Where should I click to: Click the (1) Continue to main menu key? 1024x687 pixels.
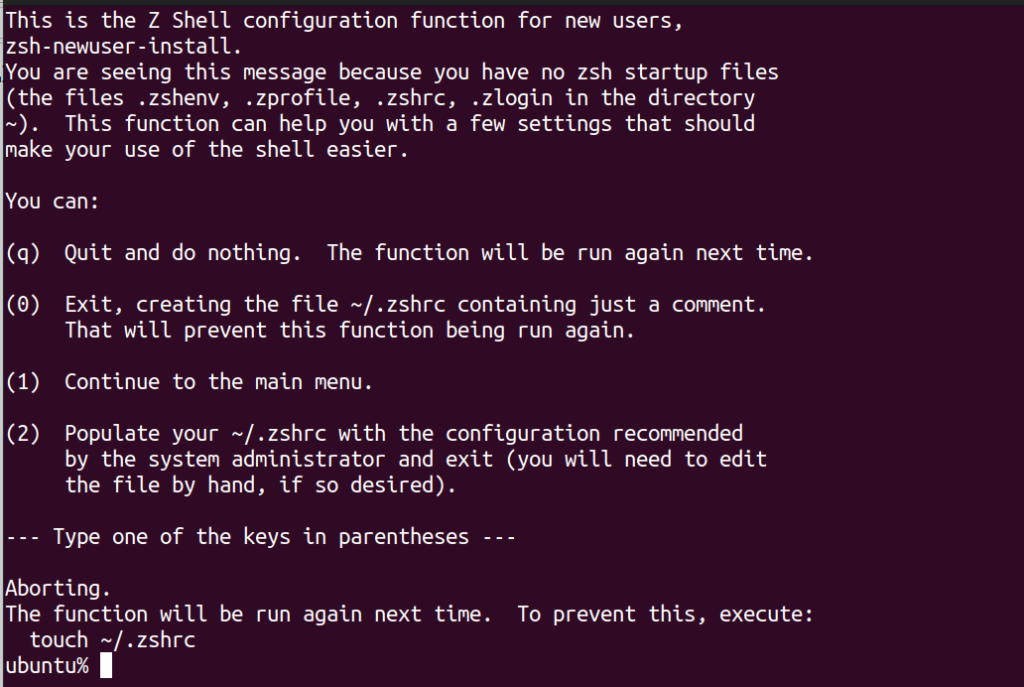(23, 381)
